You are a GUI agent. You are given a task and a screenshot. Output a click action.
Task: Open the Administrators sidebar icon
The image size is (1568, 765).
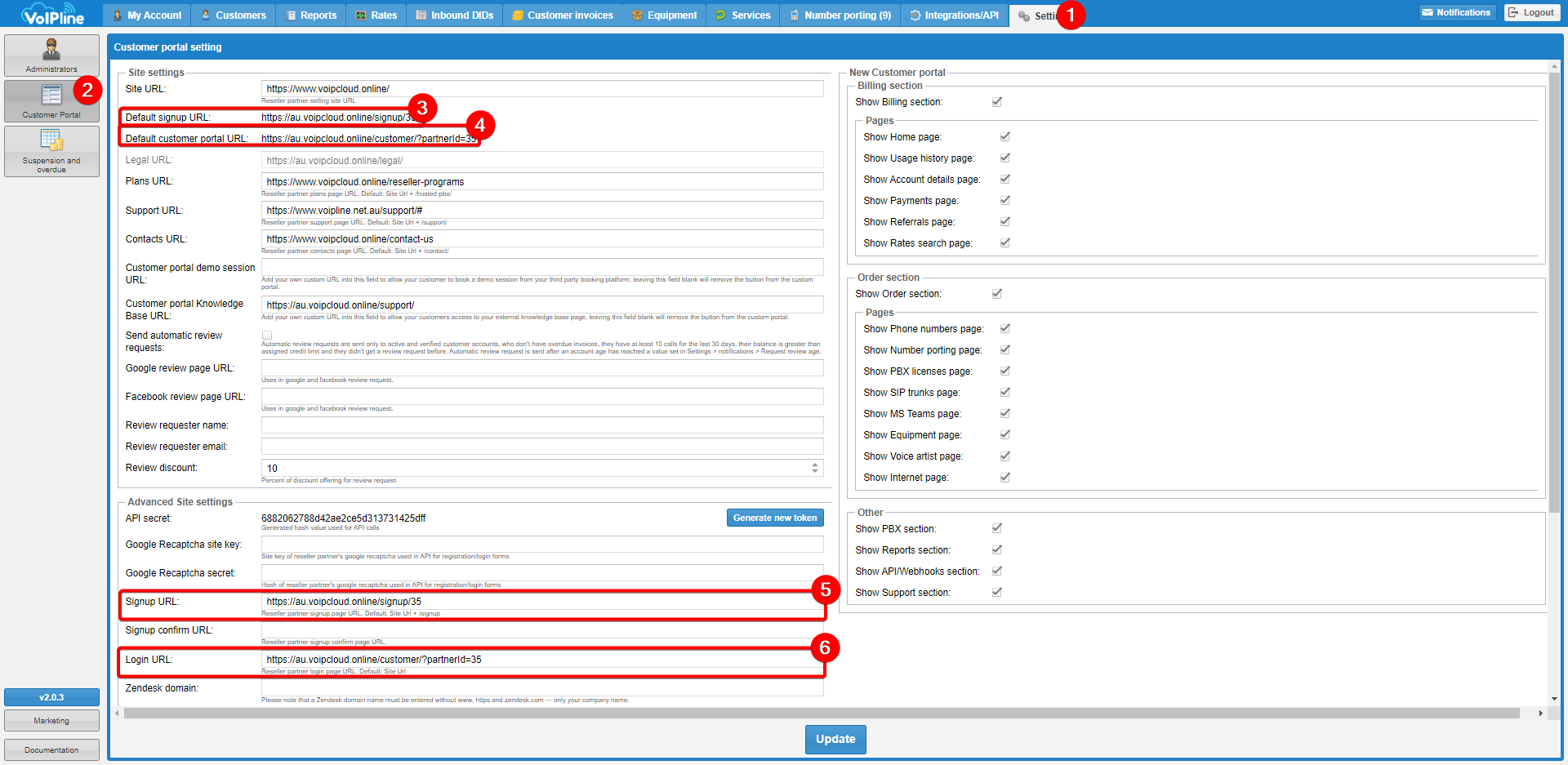(51, 55)
